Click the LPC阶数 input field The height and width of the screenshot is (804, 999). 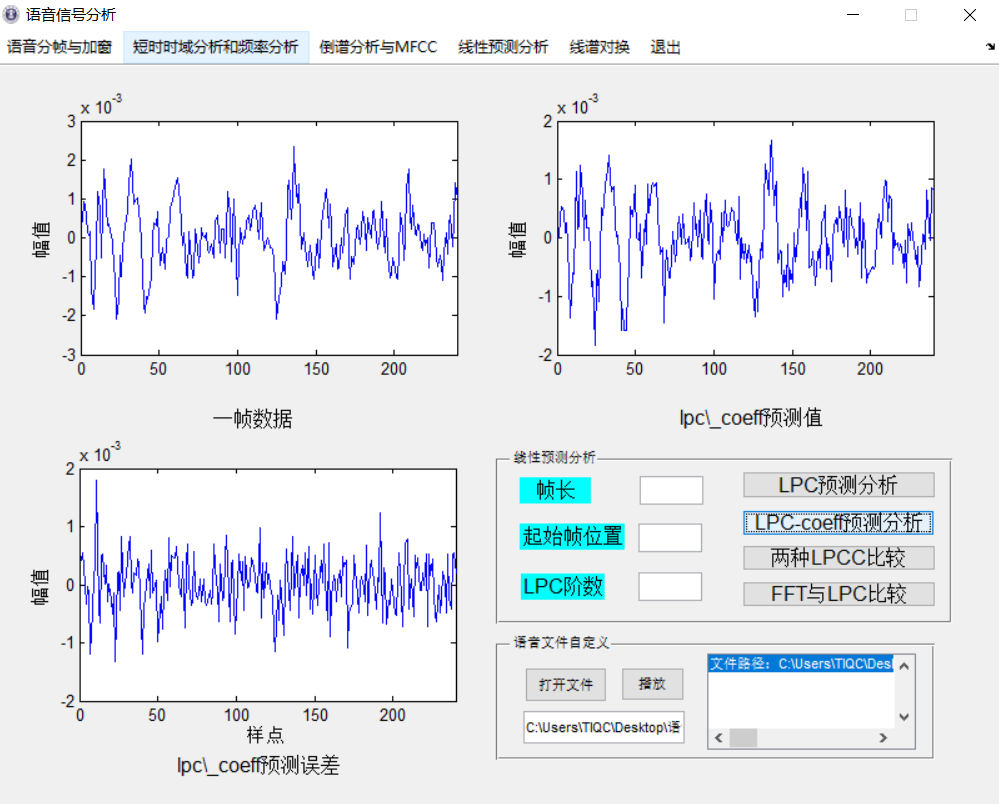tap(670, 586)
